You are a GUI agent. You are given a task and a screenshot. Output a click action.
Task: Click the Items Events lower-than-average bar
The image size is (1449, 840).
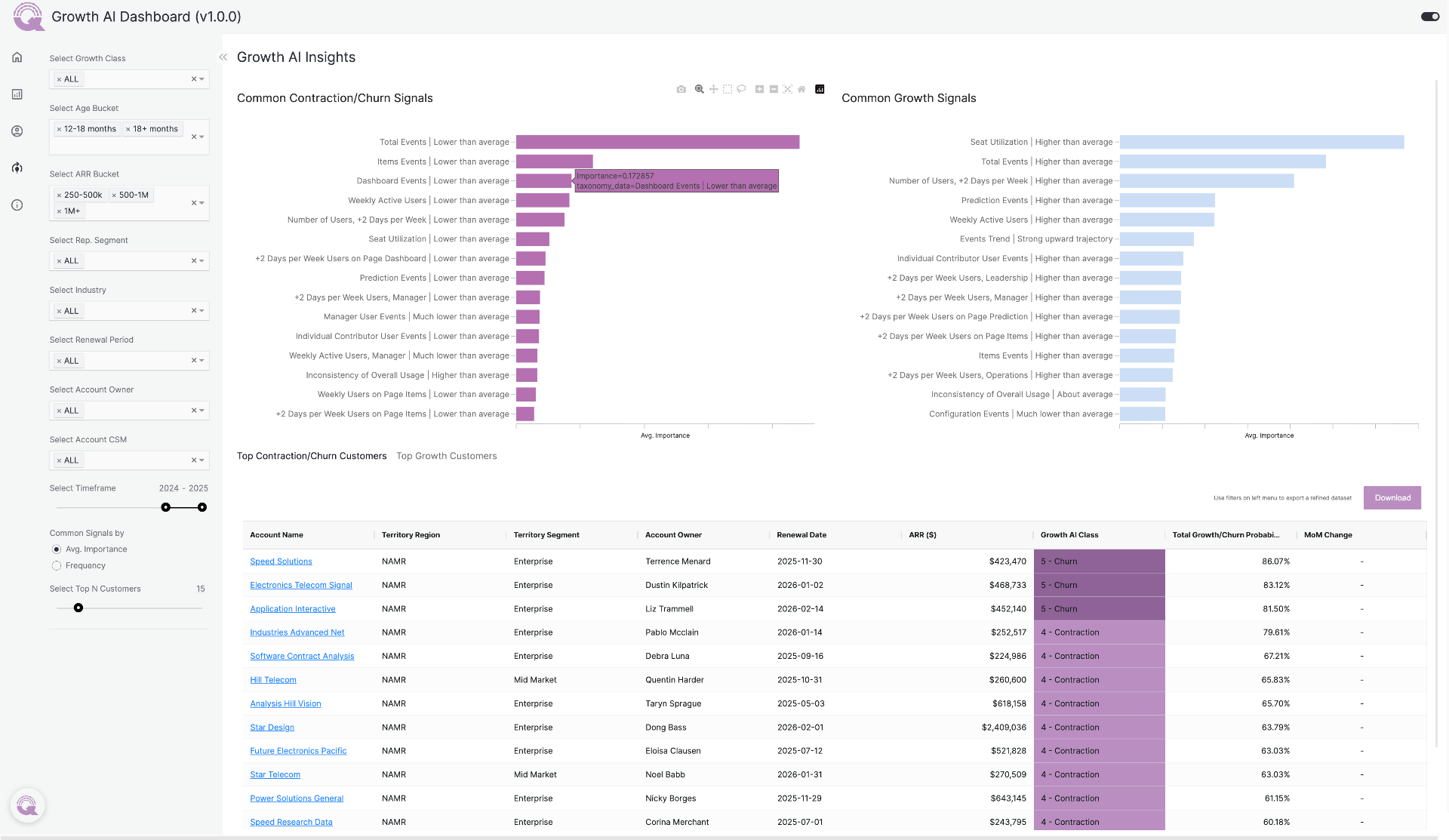click(x=555, y=162)
